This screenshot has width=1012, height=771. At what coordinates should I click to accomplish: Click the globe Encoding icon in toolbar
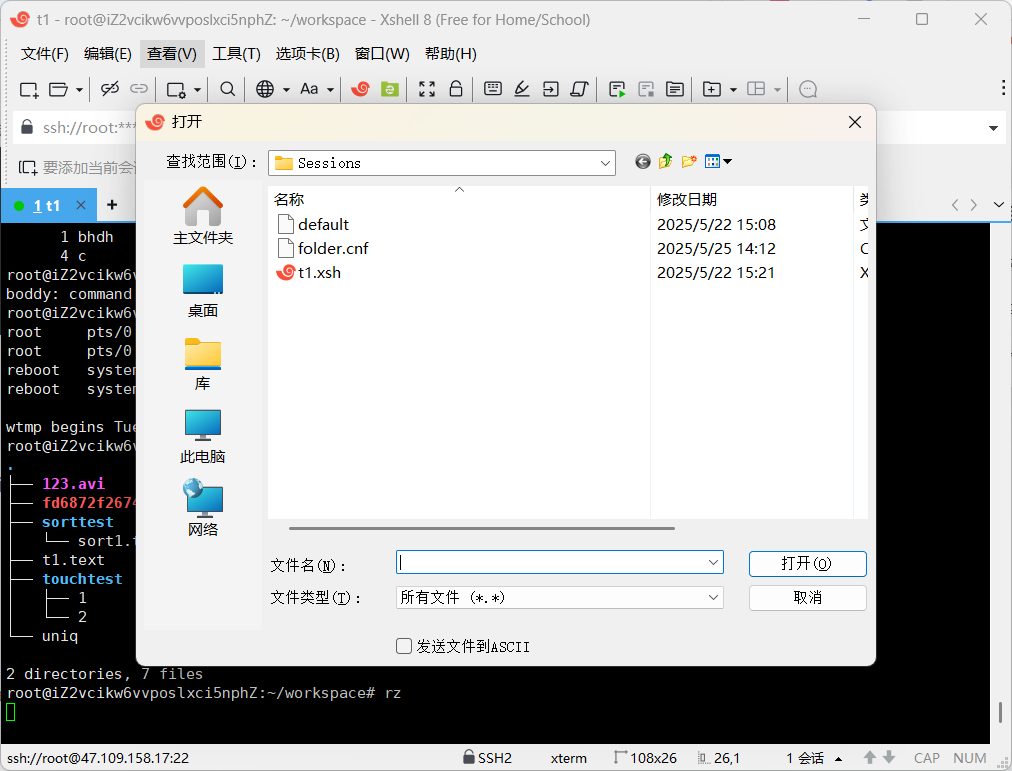click(265, 89)
